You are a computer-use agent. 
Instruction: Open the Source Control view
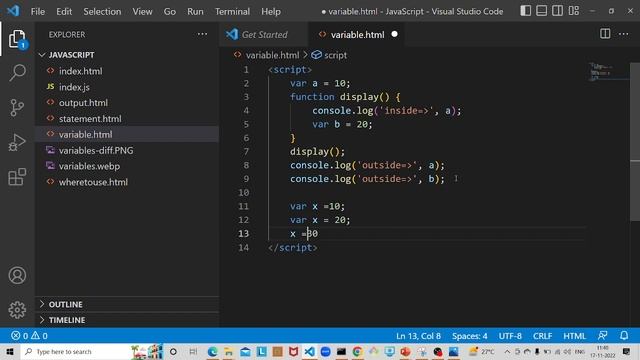pyautogui.click(x=17, y=108)
